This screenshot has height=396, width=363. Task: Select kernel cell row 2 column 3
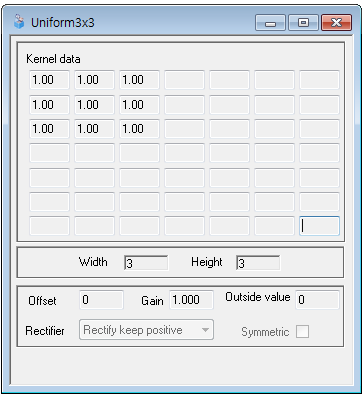(x=139, y=105)
